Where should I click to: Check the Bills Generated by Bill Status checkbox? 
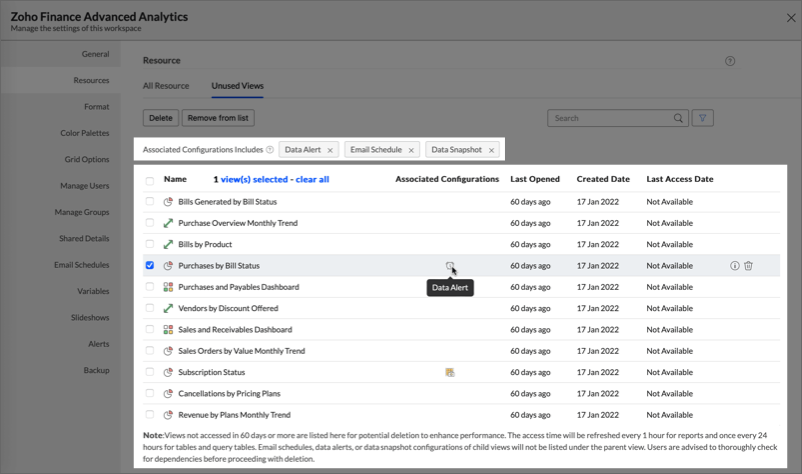[149, 201]
